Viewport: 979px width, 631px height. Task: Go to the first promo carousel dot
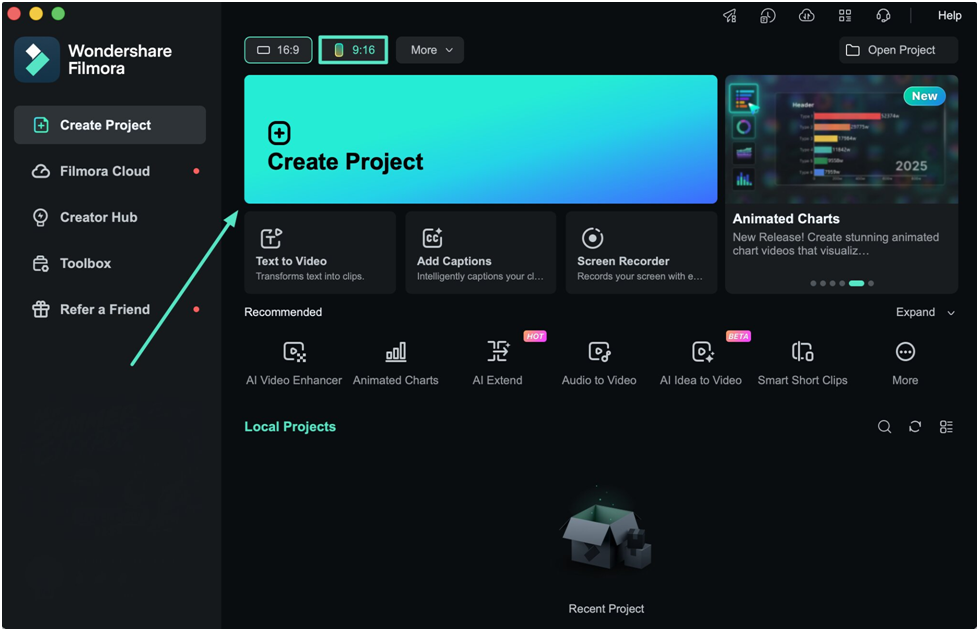click(x=813, y=283)
